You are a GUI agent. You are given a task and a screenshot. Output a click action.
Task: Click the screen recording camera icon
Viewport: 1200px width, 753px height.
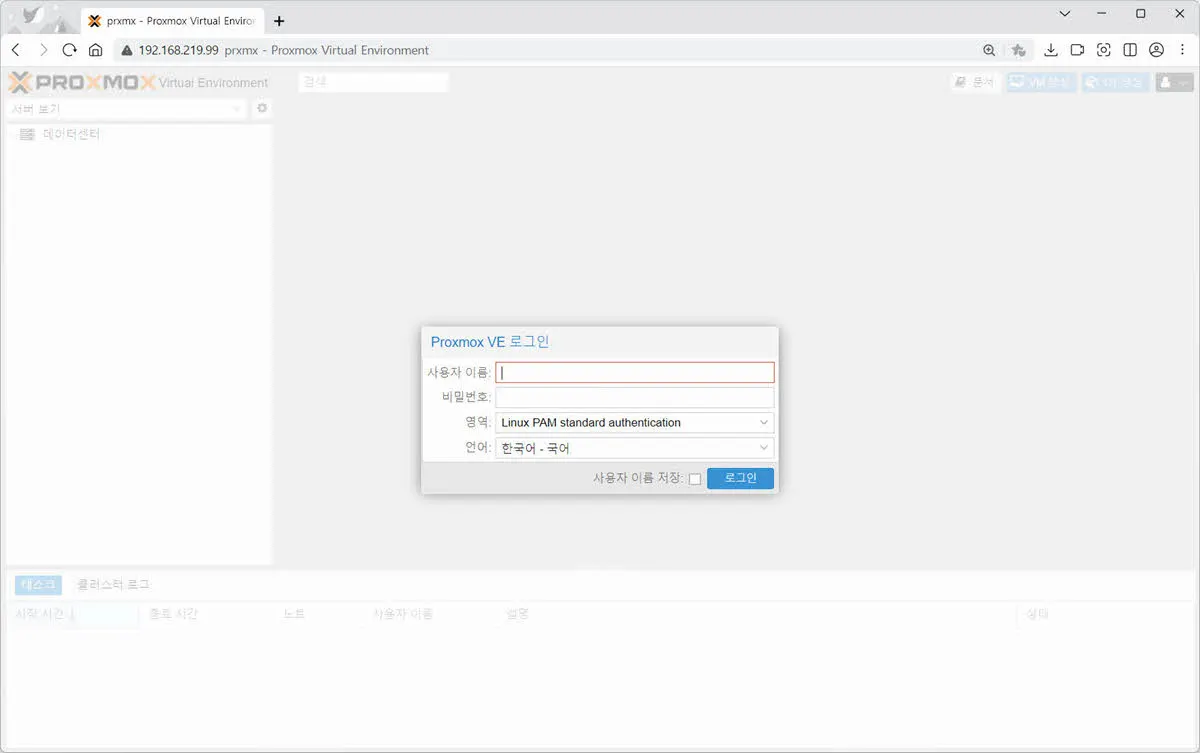click(1077, 50)
